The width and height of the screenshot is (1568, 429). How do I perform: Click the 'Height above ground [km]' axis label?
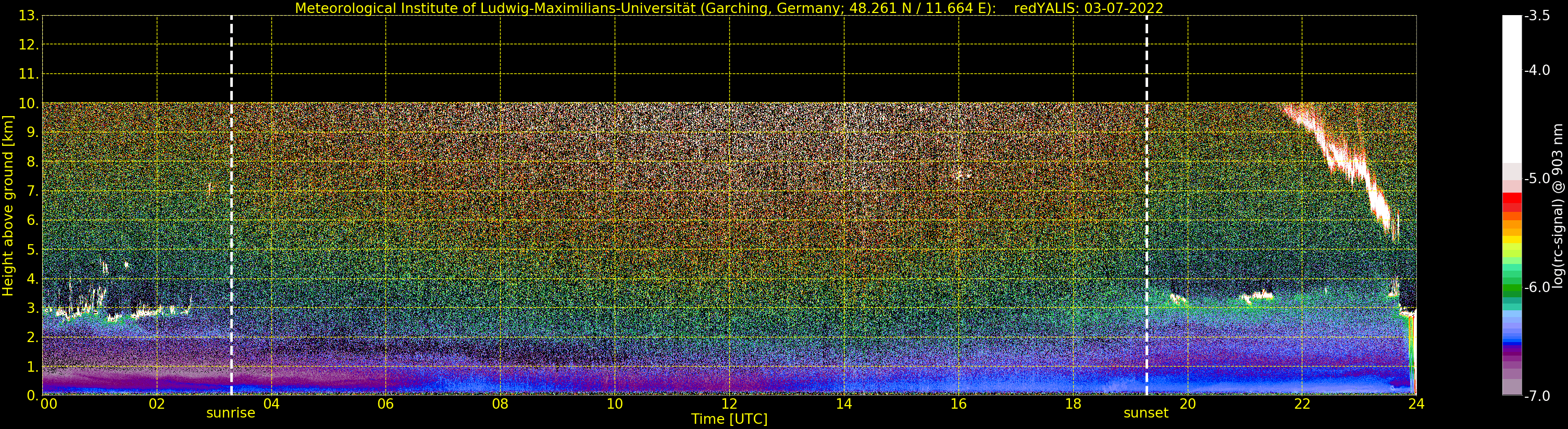8,206
